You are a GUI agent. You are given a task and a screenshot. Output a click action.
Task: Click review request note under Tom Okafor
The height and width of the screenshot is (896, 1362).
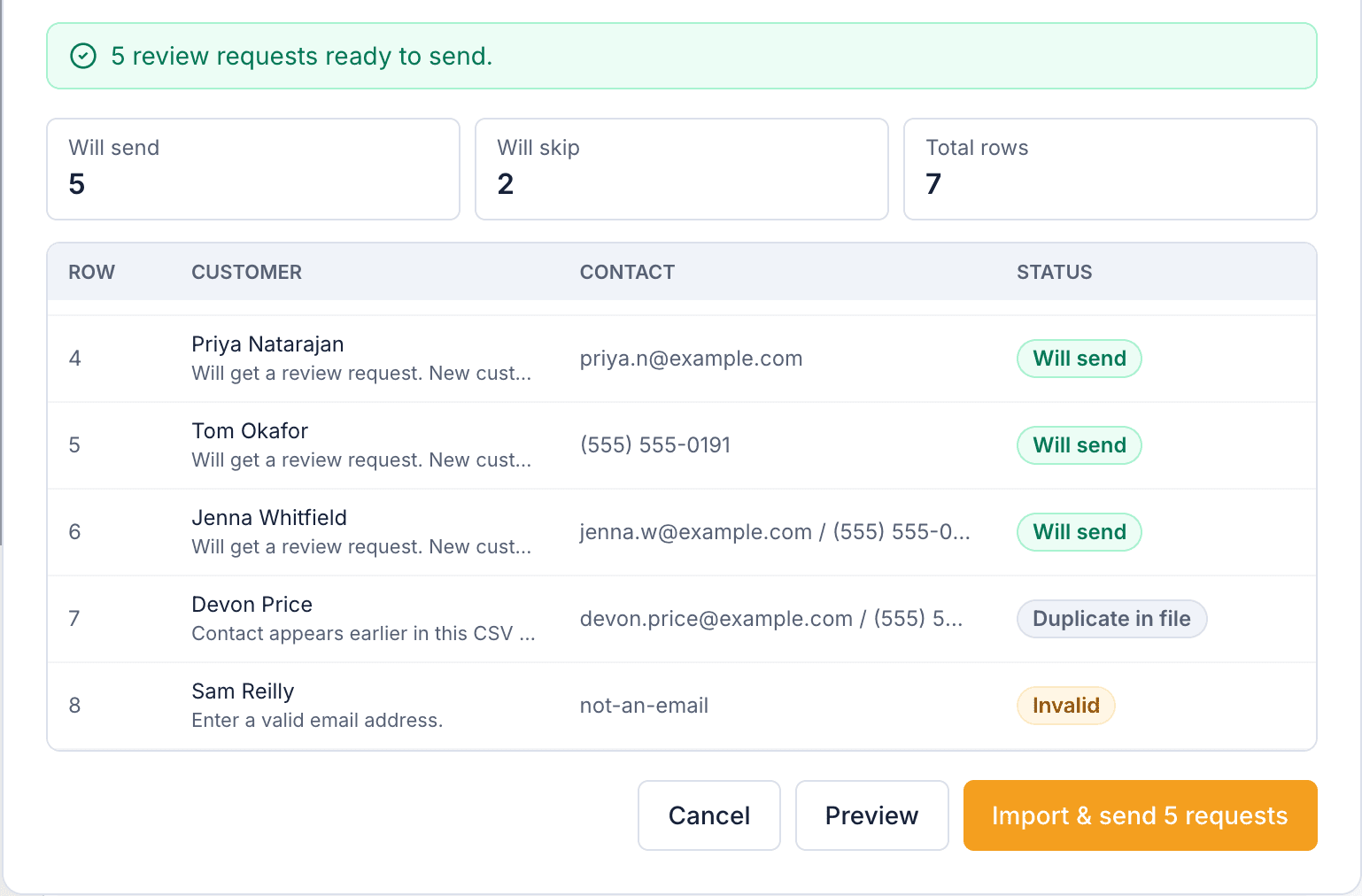point(361,460)
